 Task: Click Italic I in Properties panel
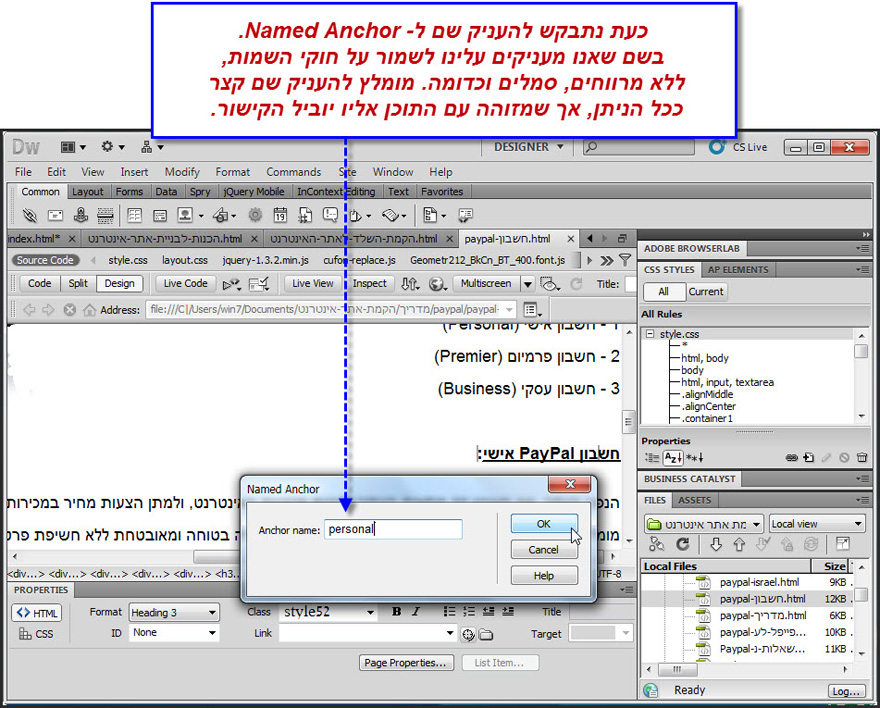[x=416, y=612]
